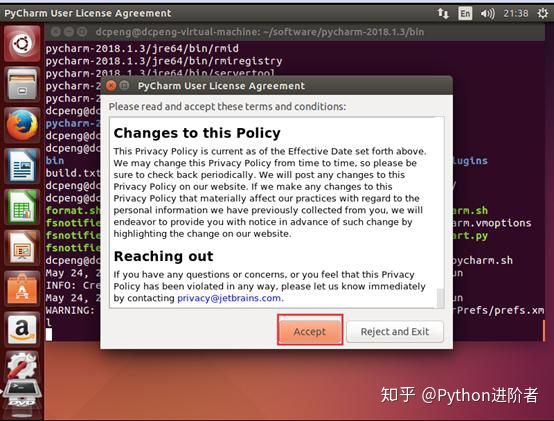This screenshot has height=421, width=554.
Task: Click the terminal line 'pycharm-2018.1.3/jre64/bin/rmiregistry'
Action: tap(164, 61)
